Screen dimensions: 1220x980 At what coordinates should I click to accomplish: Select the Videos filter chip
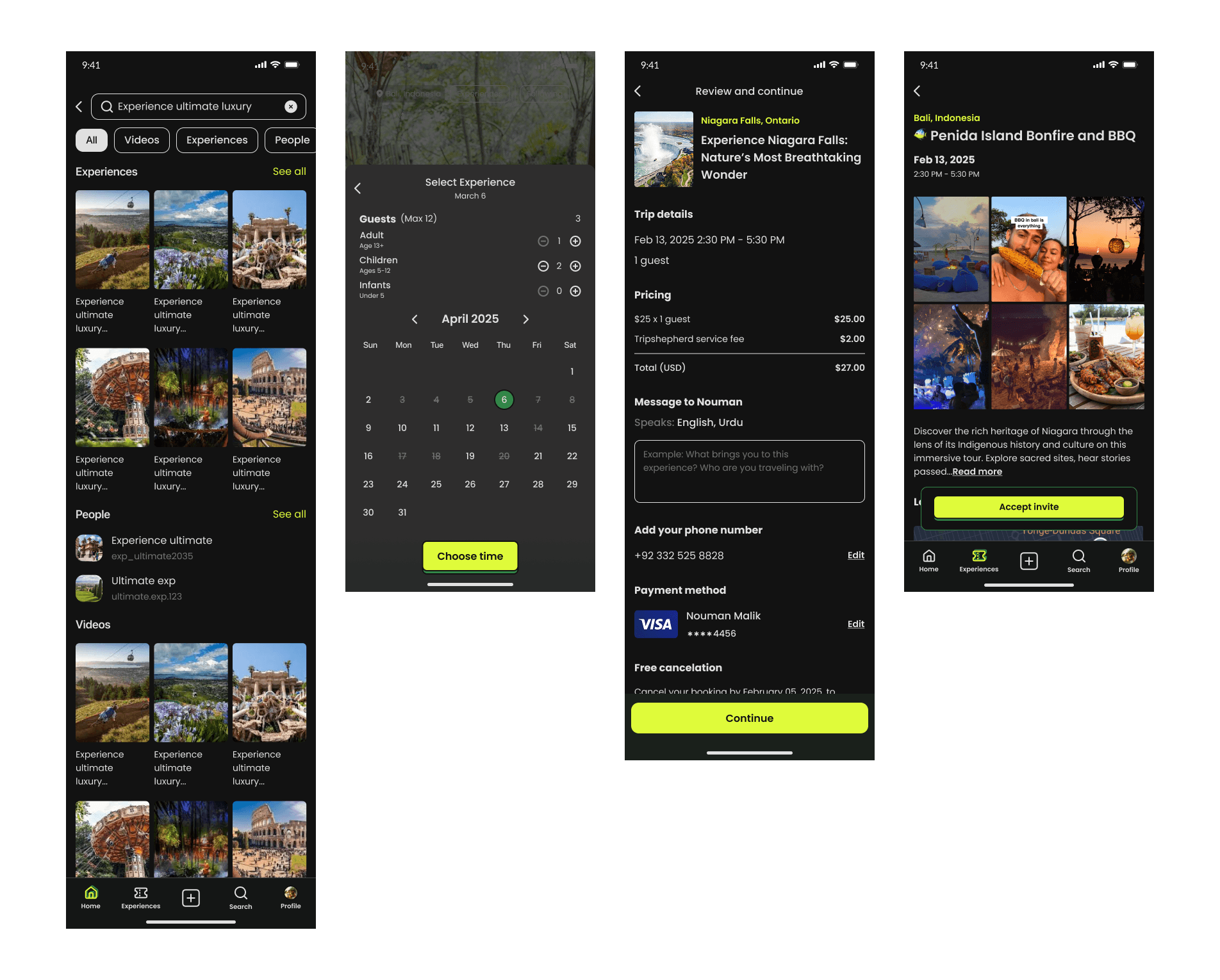tap(142, 140)
